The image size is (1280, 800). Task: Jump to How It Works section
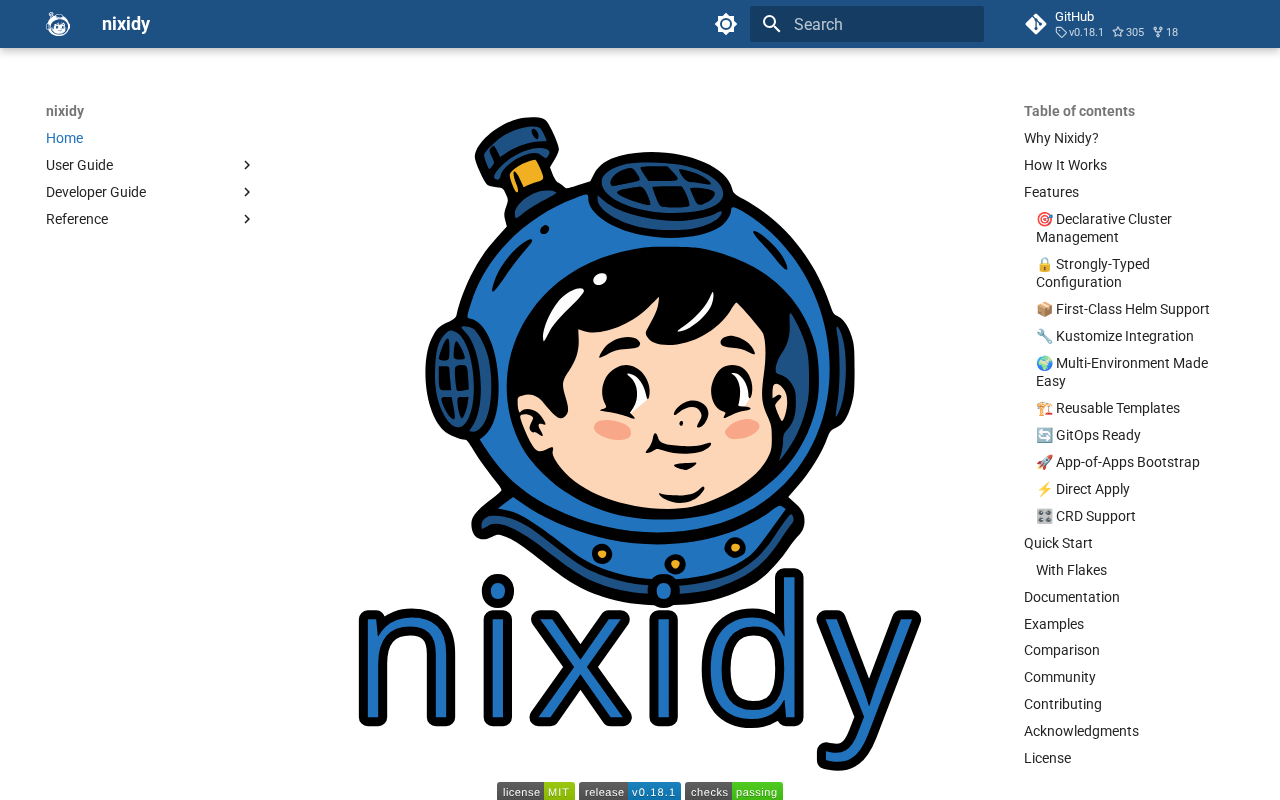point(1065,165)
